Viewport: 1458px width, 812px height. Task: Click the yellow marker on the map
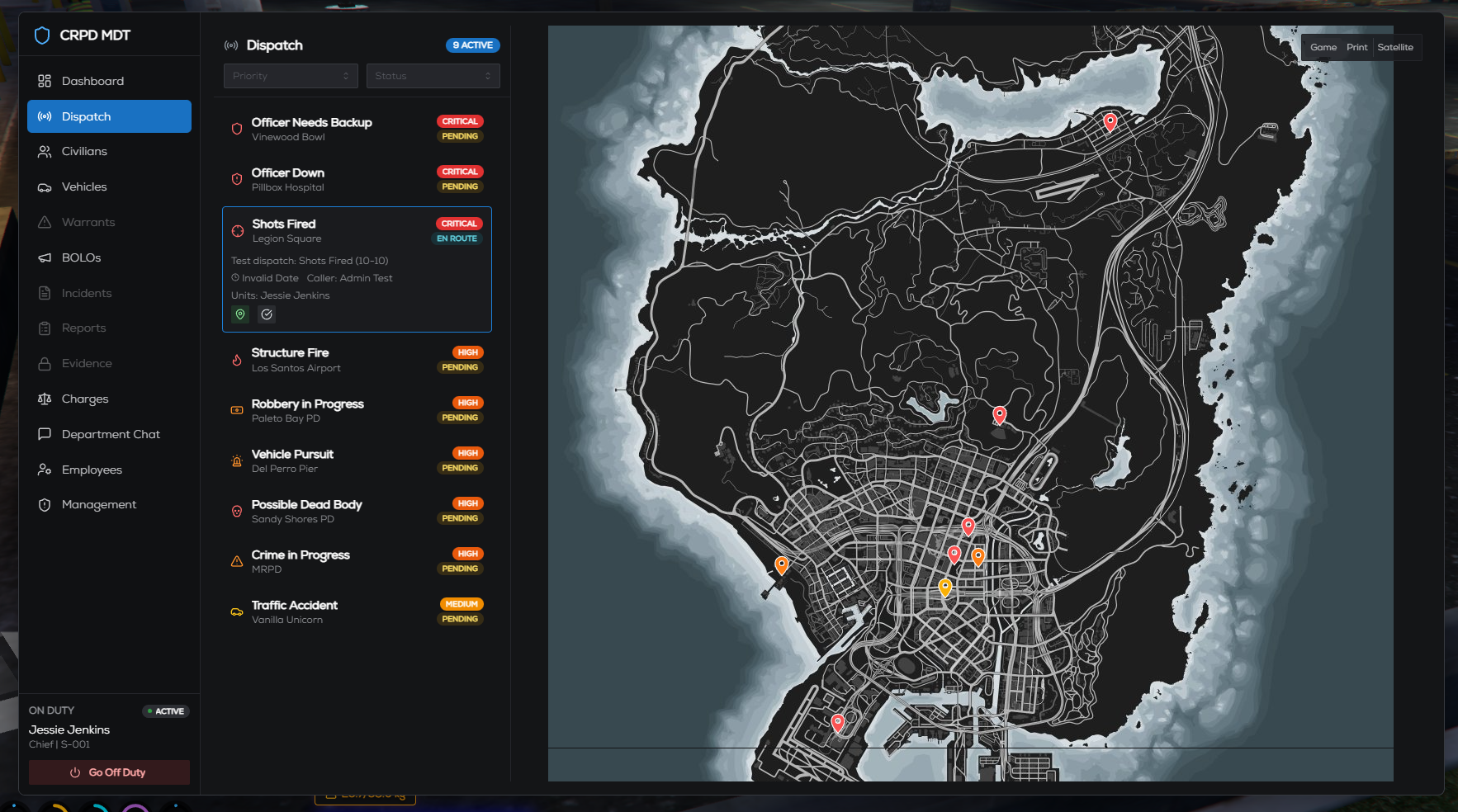click(945, 588)
